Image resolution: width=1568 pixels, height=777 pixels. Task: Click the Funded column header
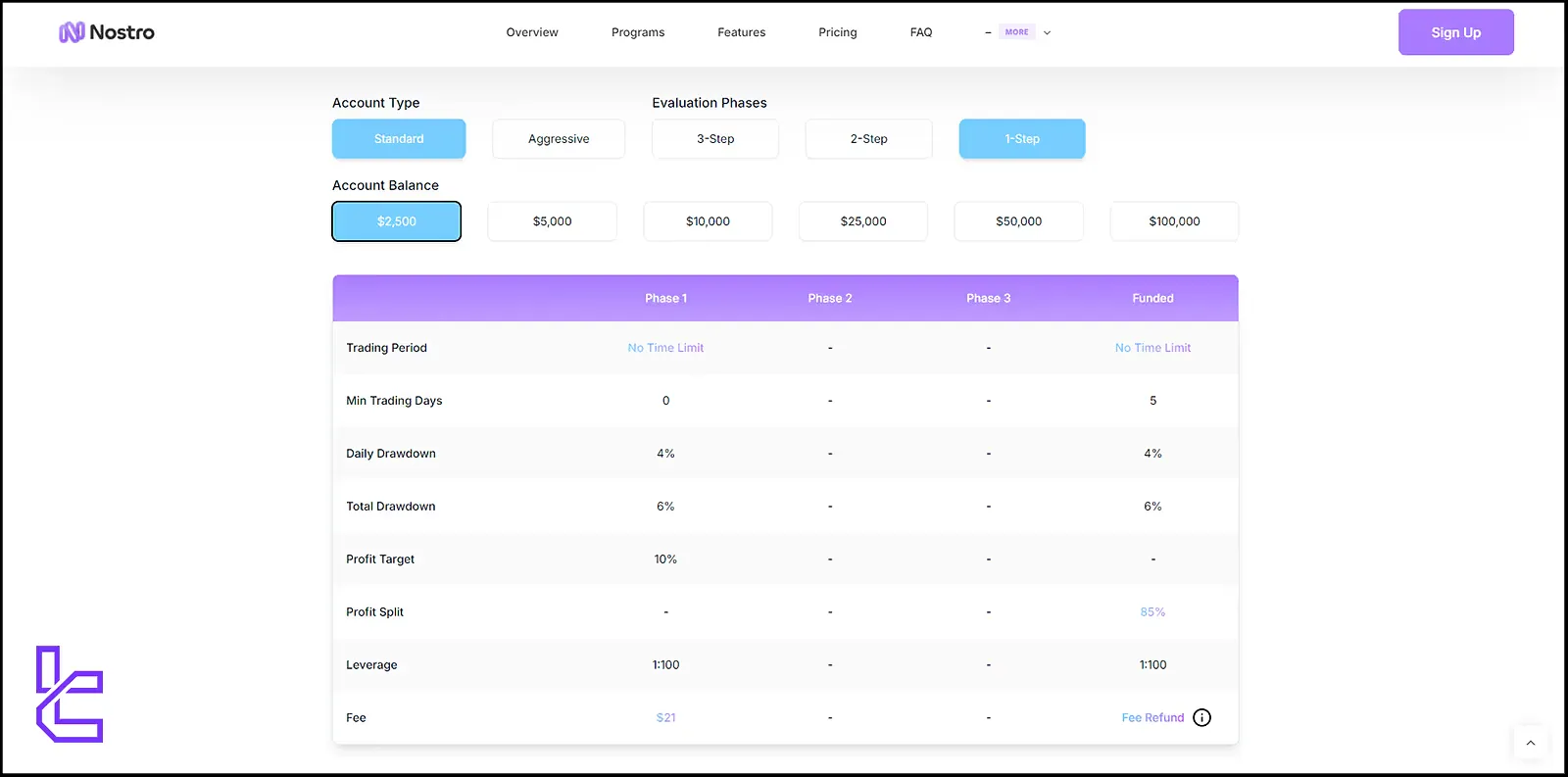point(1152,299)
